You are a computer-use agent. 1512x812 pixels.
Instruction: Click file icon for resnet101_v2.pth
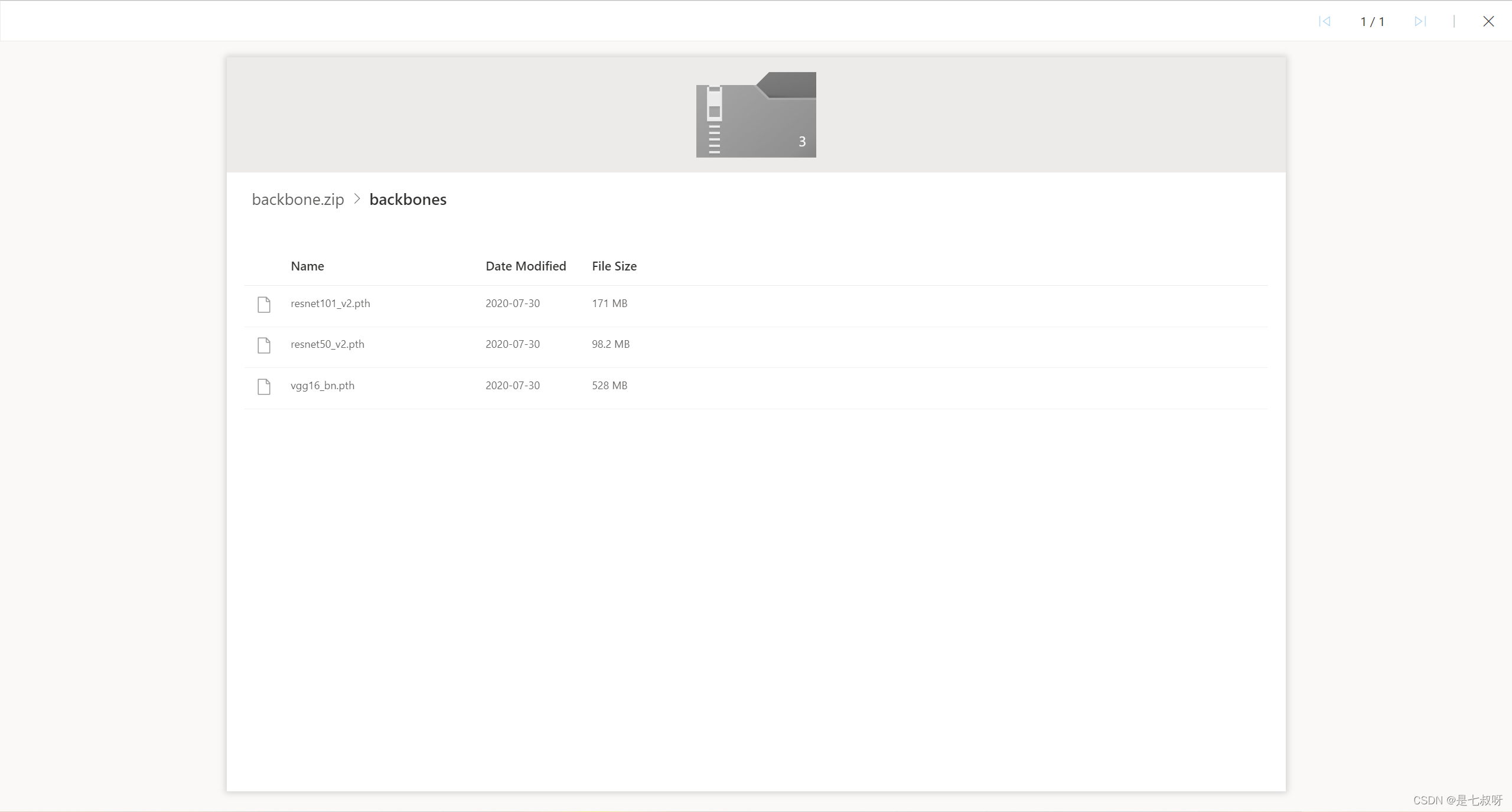pos(264,304)
